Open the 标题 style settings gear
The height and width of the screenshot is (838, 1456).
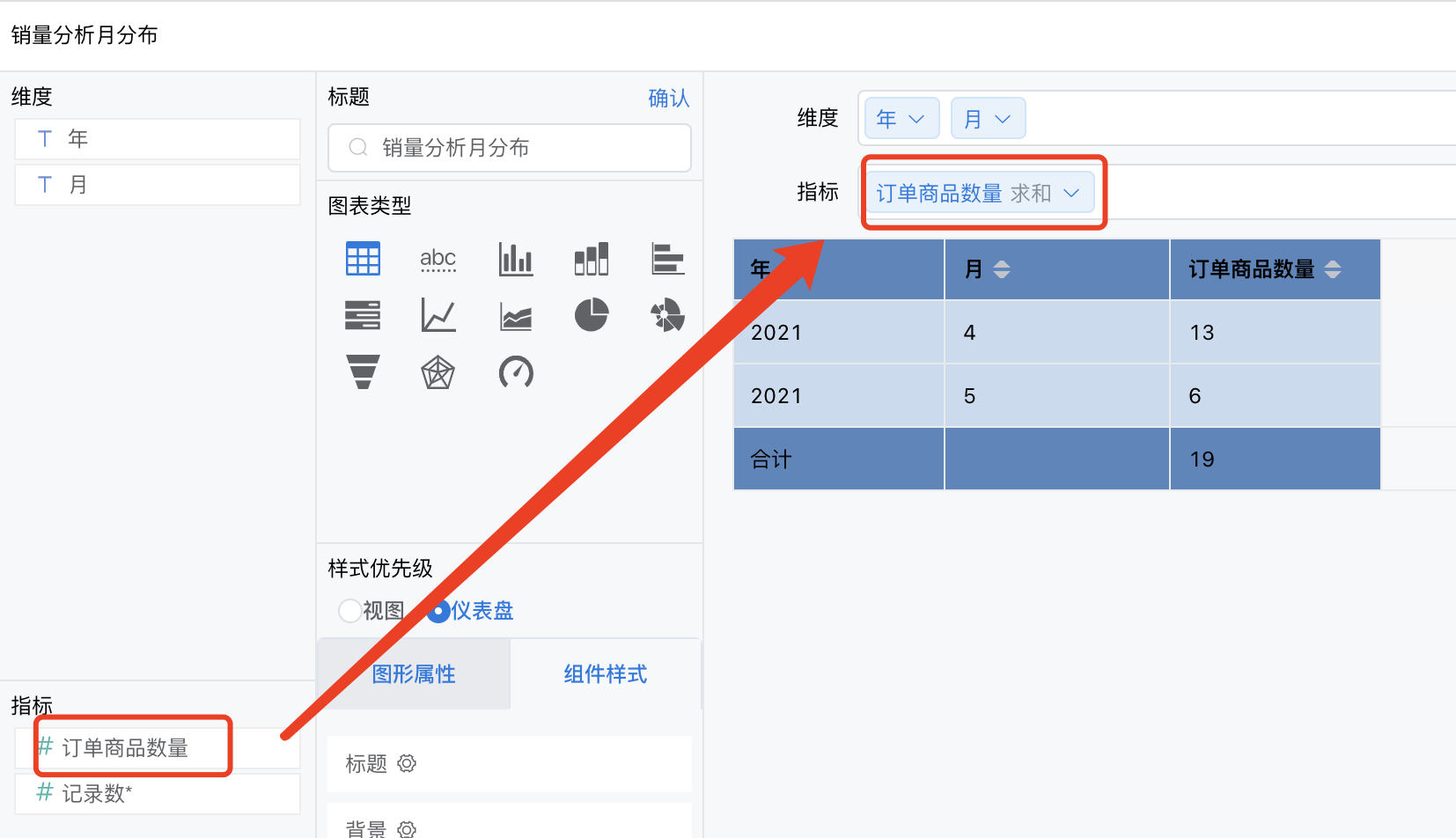[x=407, y=763]
